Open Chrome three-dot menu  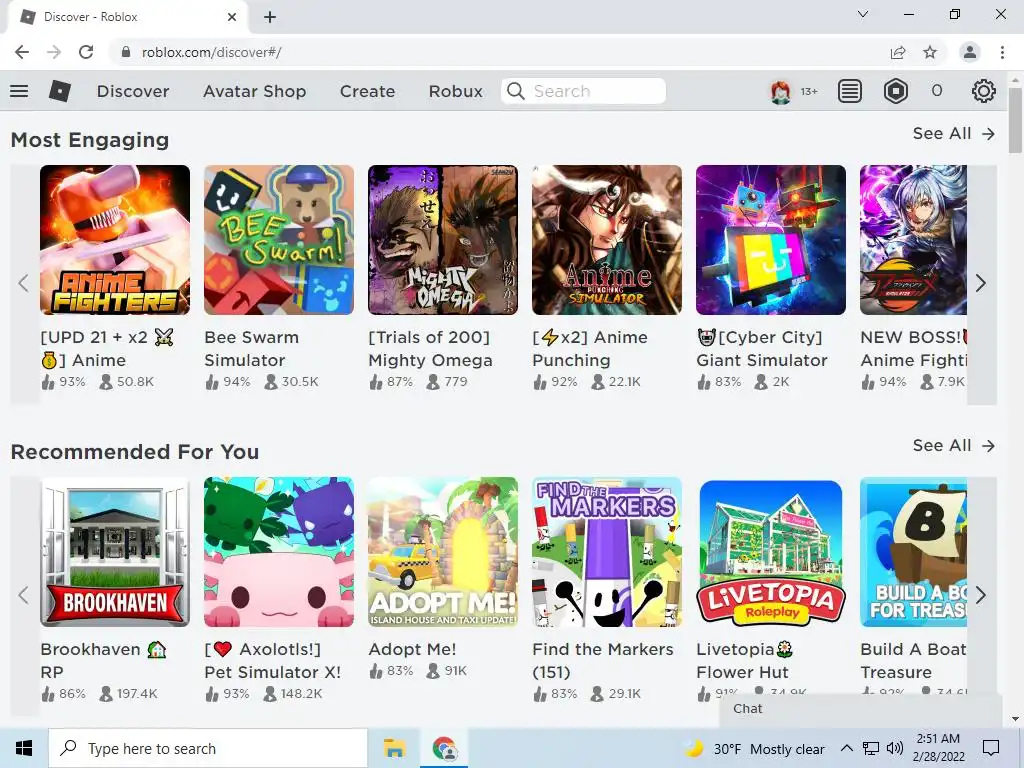point(1002,52)
